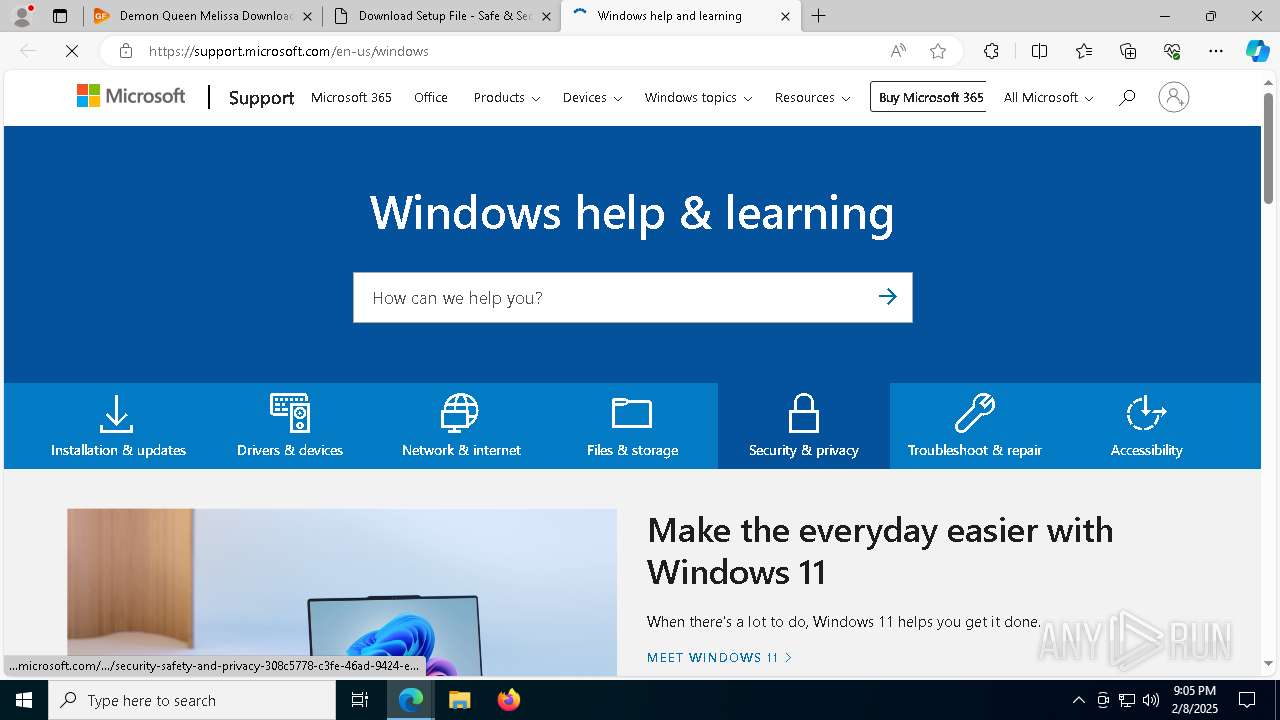View site information lock icon
This screenshot has height=720, width=1280.
coord(125,51)
